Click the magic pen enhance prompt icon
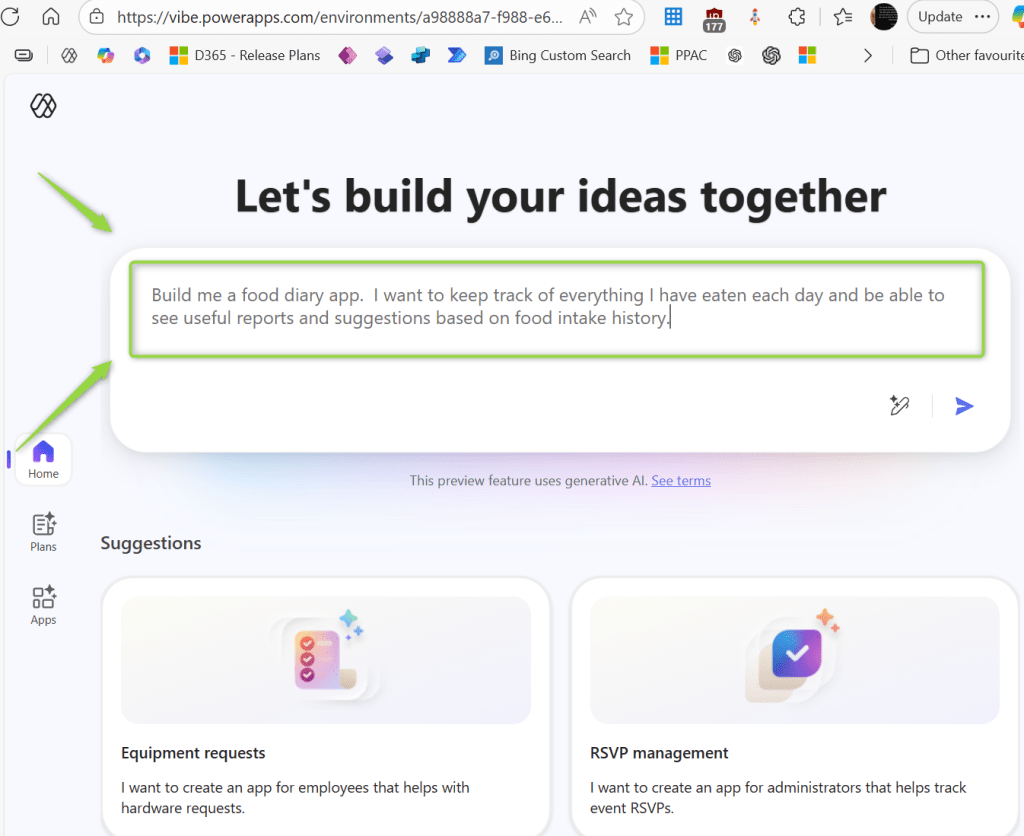Image resolution: width=1024 pixels, height=836 pixels. pos(899,406)
